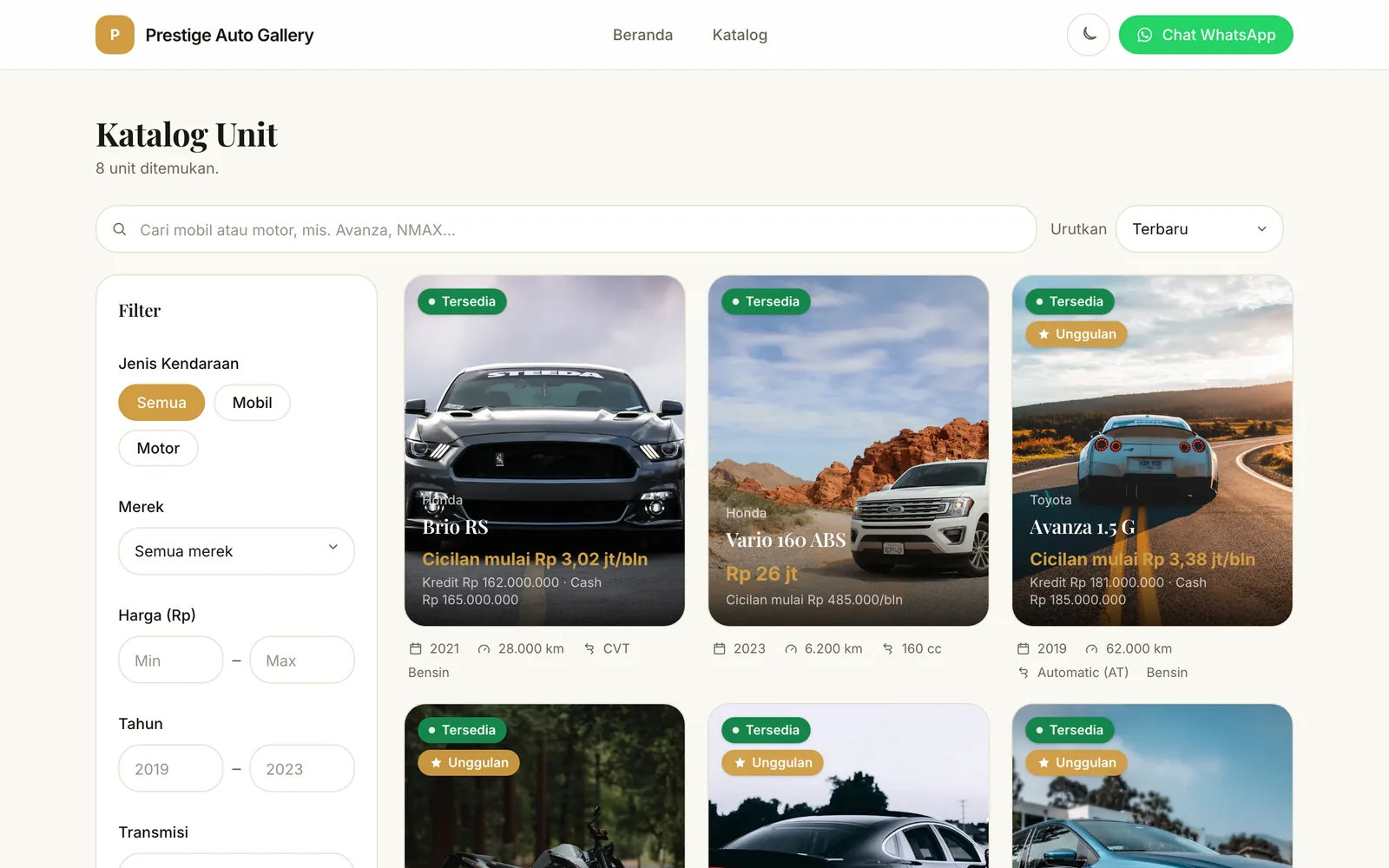
Task: Click the maximum year field showing 2023
Action: click(302, 768)
